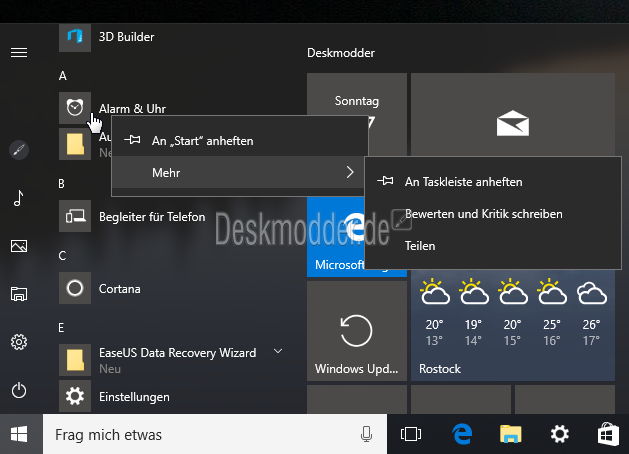Click the Cortana microphone icon
This screenshot has height=454, width=629.
(x=367, y=434)
